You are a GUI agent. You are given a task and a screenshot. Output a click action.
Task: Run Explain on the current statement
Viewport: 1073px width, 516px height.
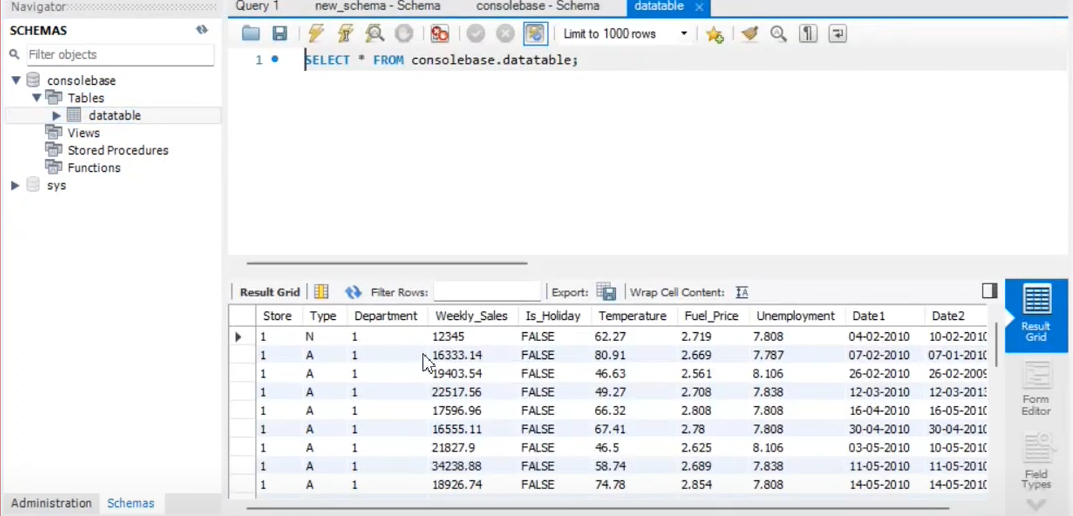click(x=375, y=34)
